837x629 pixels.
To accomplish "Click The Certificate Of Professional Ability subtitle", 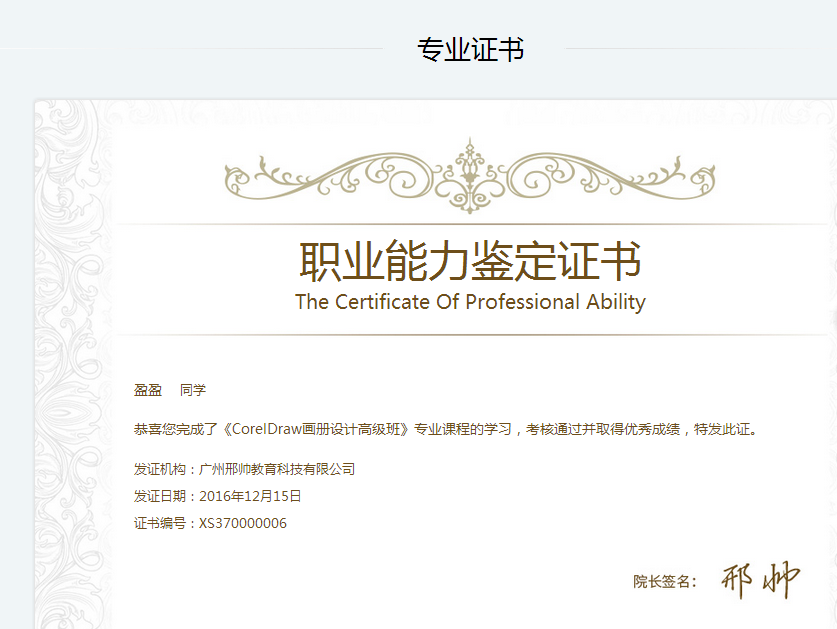I will tap(470, 302).
